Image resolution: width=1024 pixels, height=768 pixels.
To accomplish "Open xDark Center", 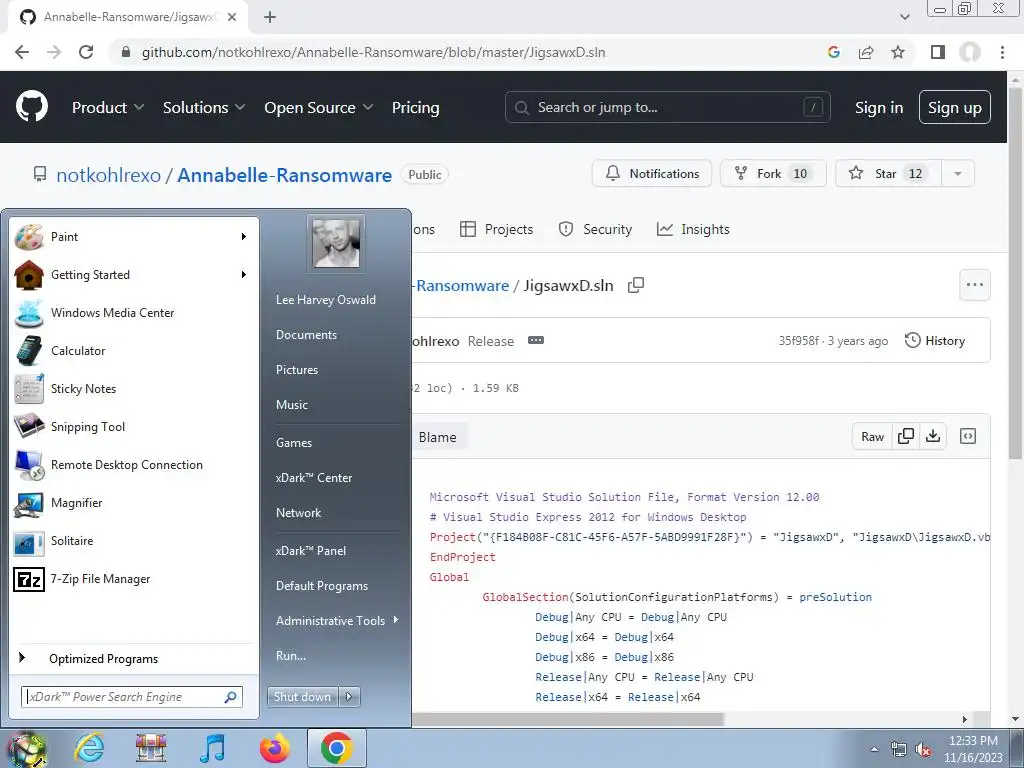I will pyautogui.click(x=313, y=477).
